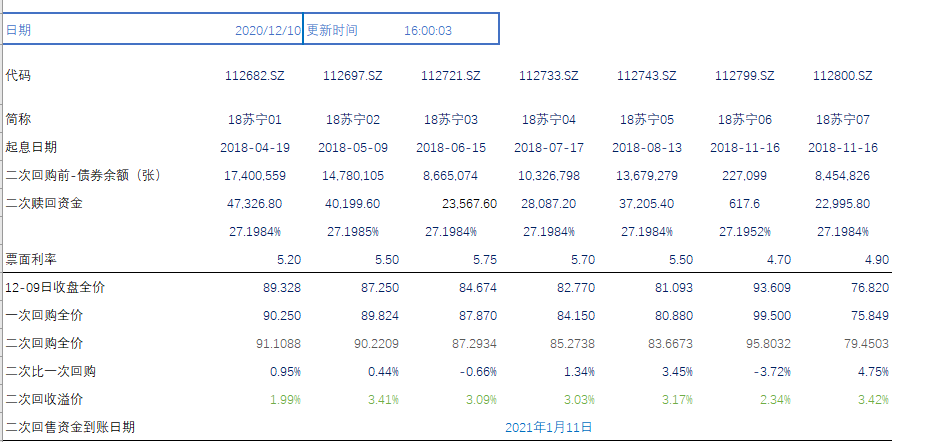Click the 18苏宁01 name cell
The height and width of the screenshot is (442, 928).
254,120
